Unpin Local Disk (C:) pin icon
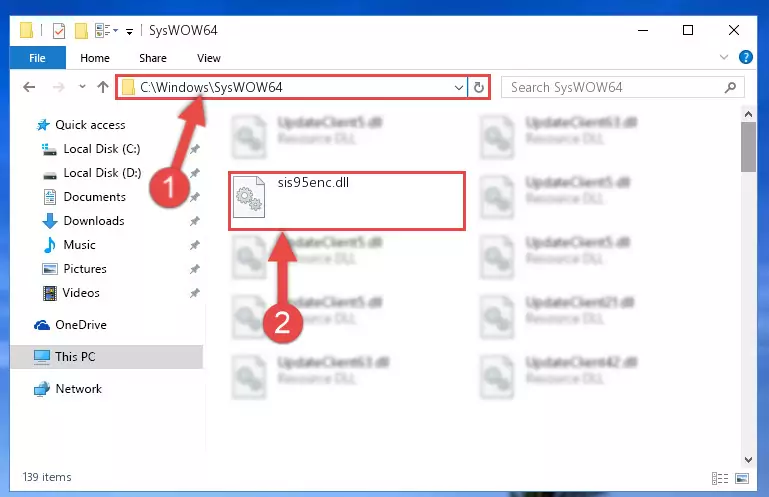Screen dimensions: 769x497 pos(195,149)
